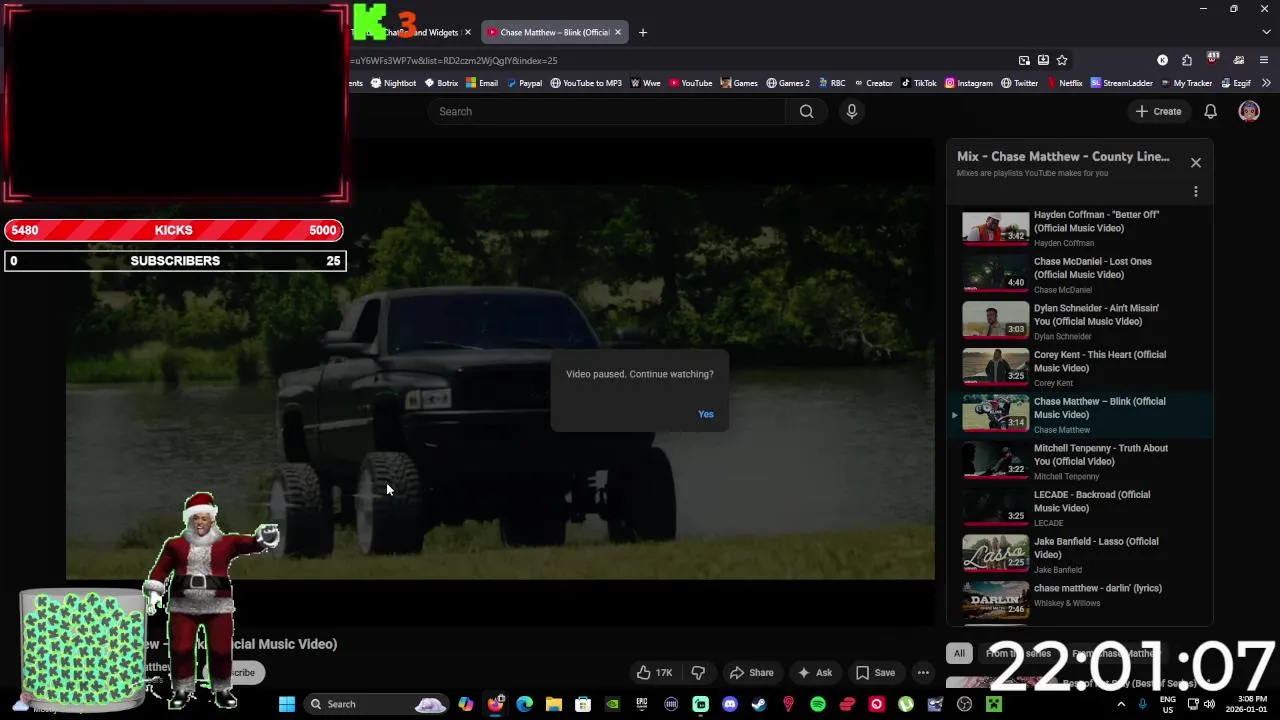Show more bookmarks chevron
This screenshot has height=720, width=1280.
point(1266,83)
